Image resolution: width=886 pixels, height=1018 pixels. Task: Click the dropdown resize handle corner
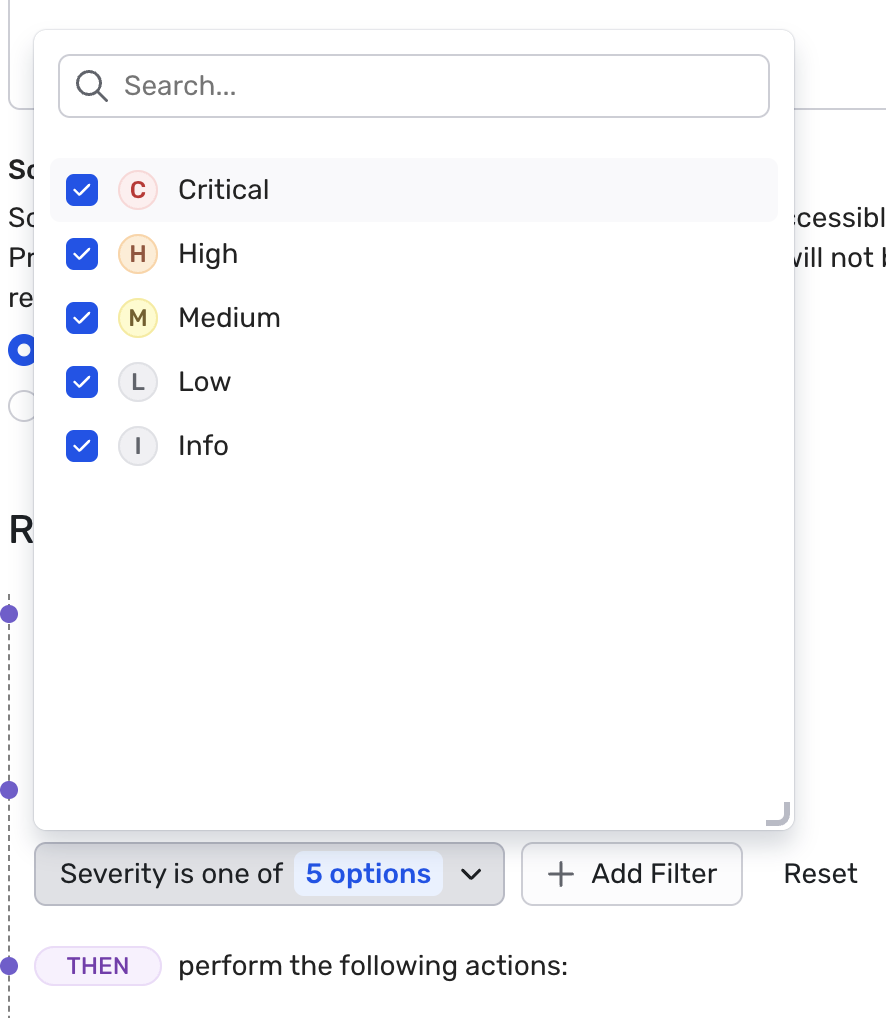778,814
